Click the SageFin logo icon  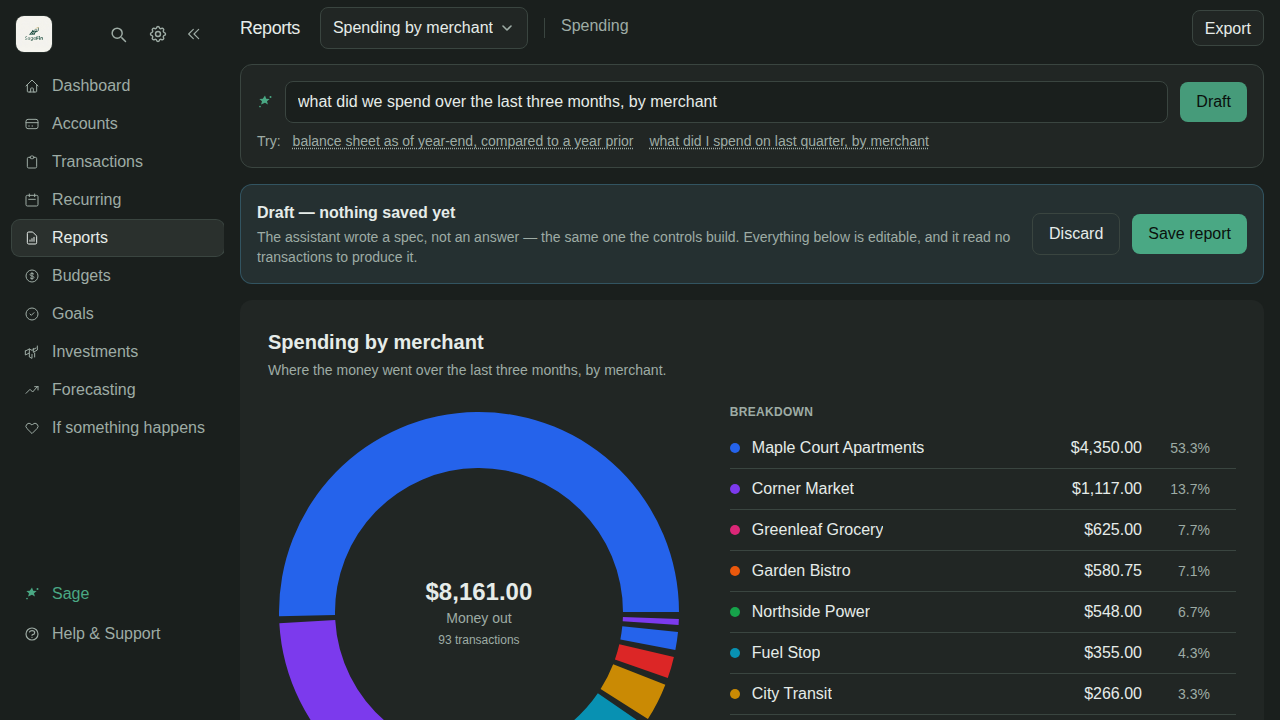[34, 34]
